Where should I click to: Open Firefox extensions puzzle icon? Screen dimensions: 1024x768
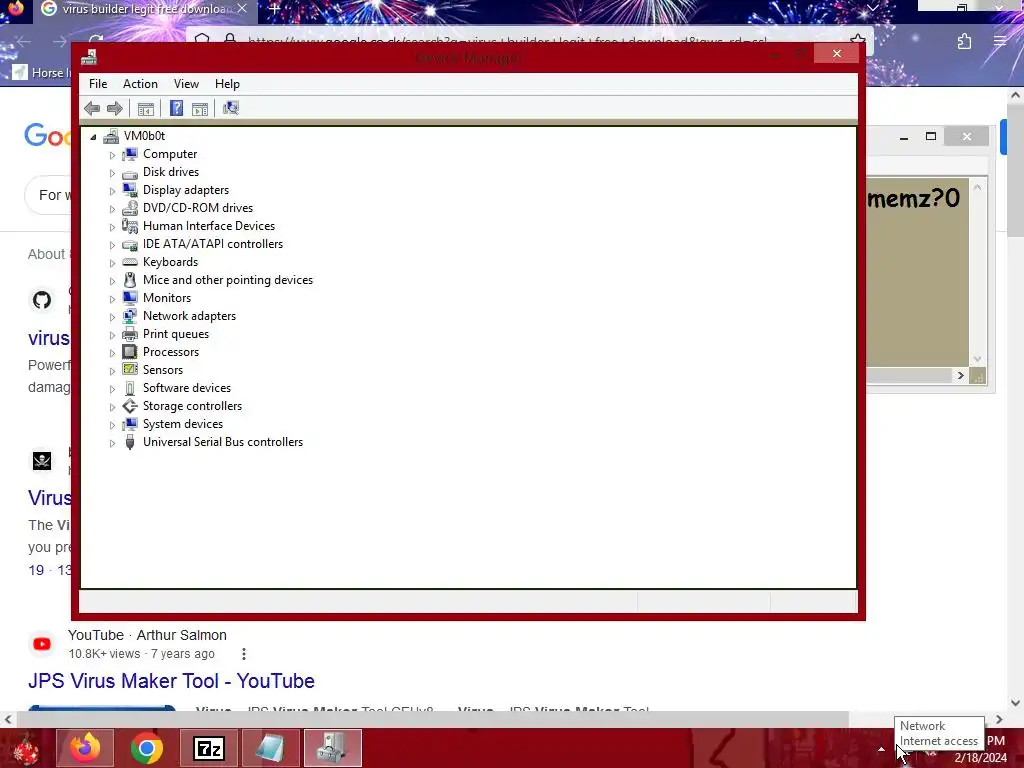965,41
